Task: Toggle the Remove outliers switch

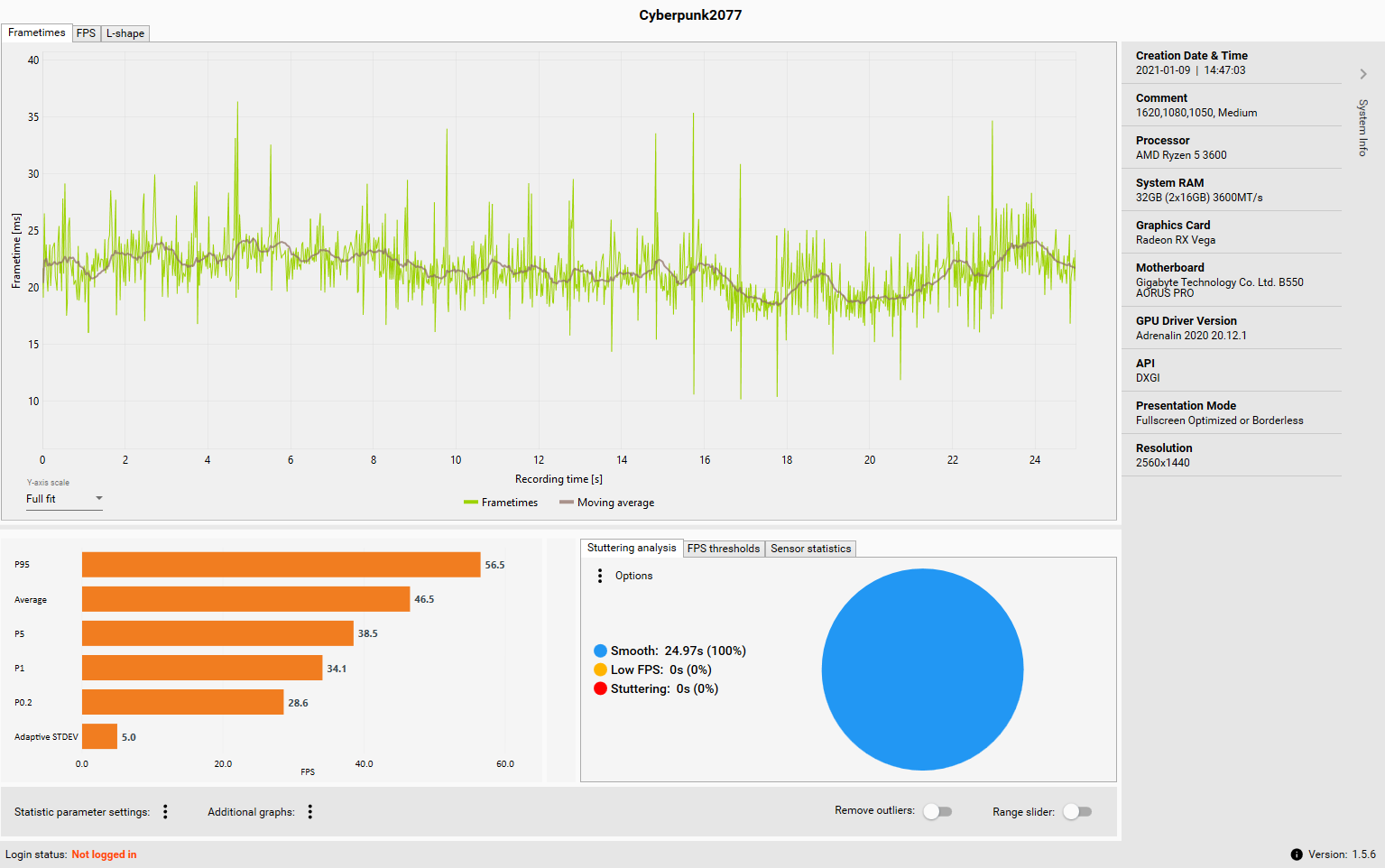Action: tap(937, 811)
